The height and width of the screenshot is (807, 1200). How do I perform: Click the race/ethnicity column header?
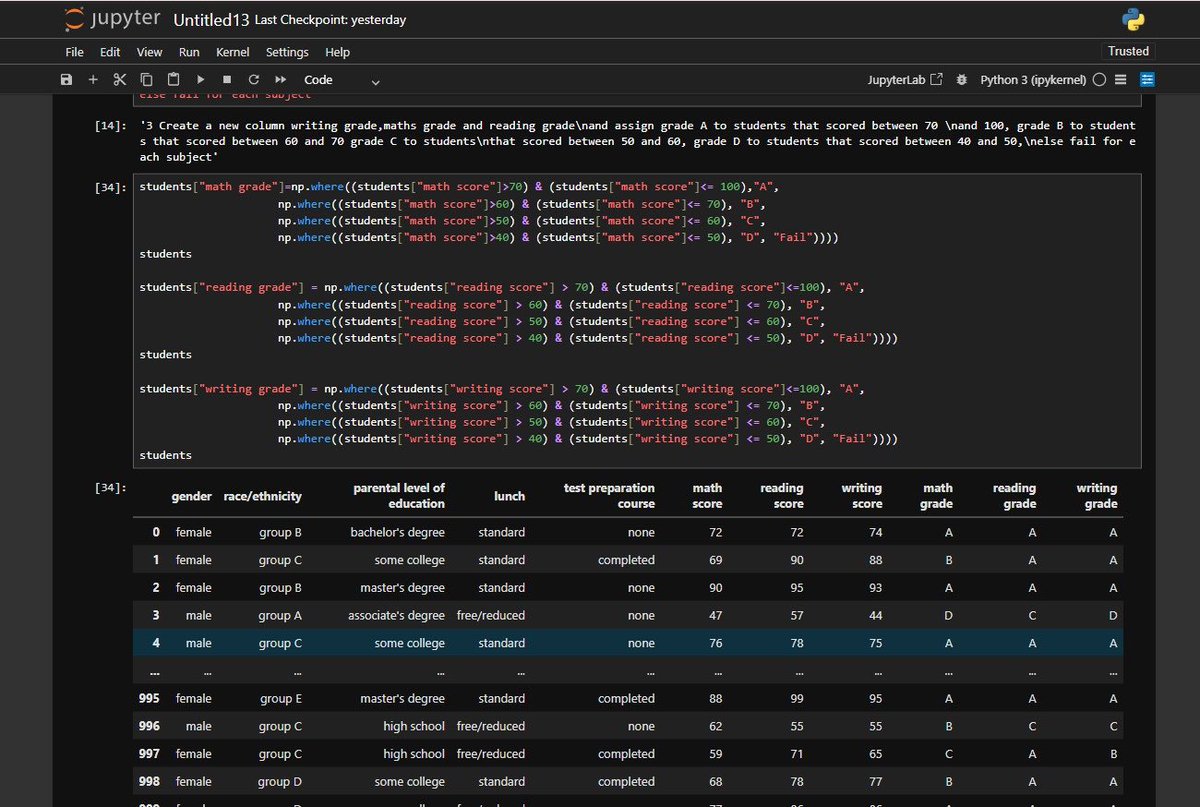262,496
